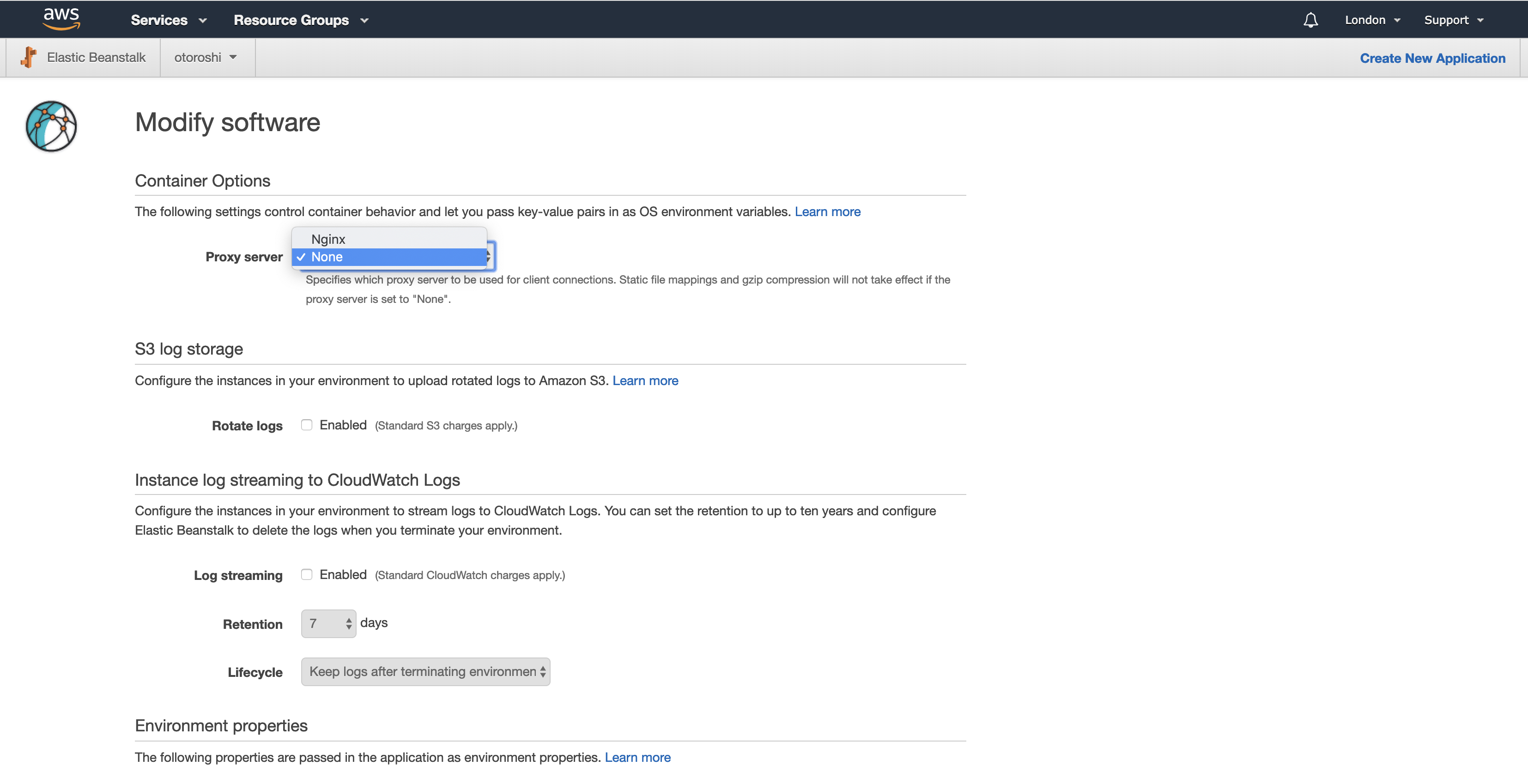The image size is (1528, 784).
Task: Click the environment globe icon
Action: pyautogui.click(x=51, y=127)
